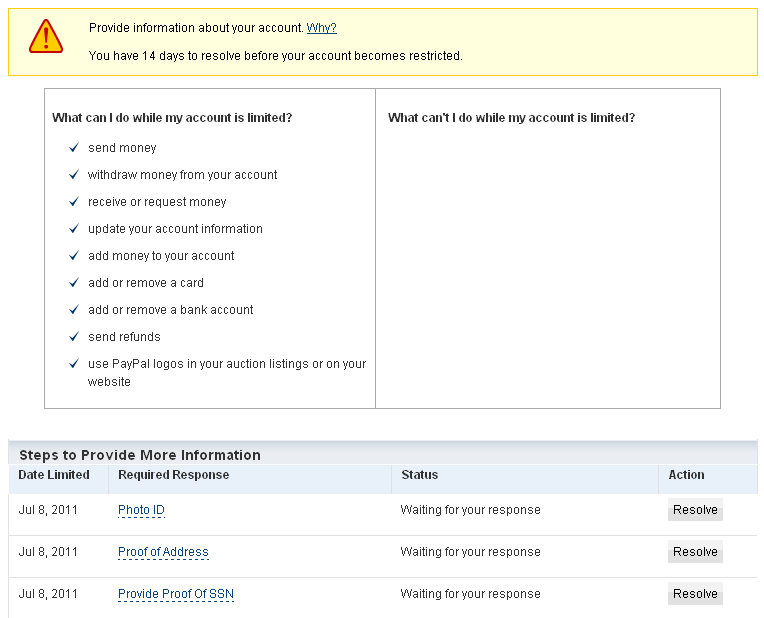Image resolution: width=764 pixels, height=618 pixels.
Task: Click the checkmark beside "send refunds"
Action: (74, 337)
